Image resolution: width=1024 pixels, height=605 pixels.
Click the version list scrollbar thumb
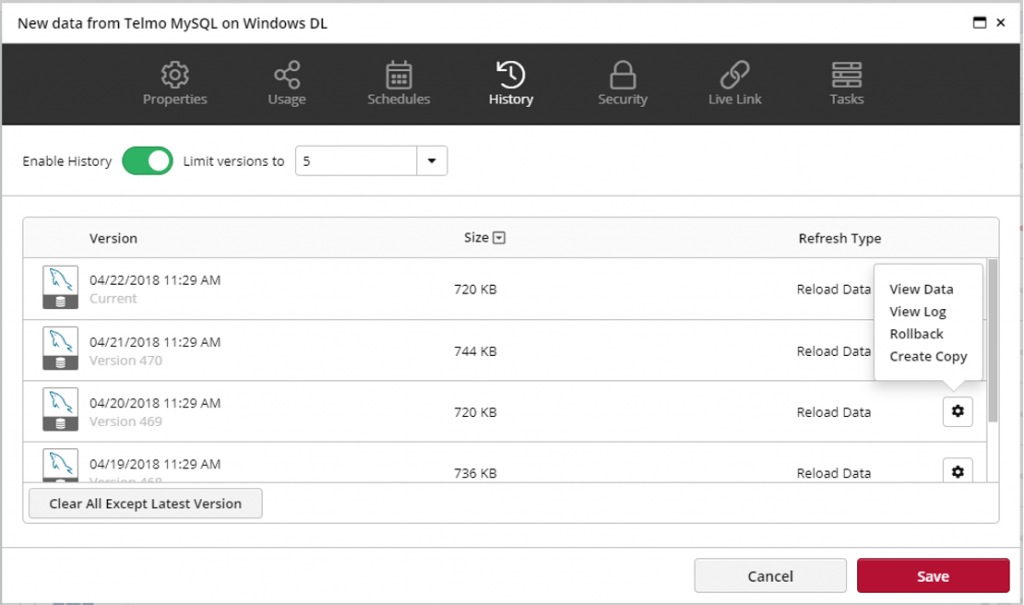pos(993,340)
